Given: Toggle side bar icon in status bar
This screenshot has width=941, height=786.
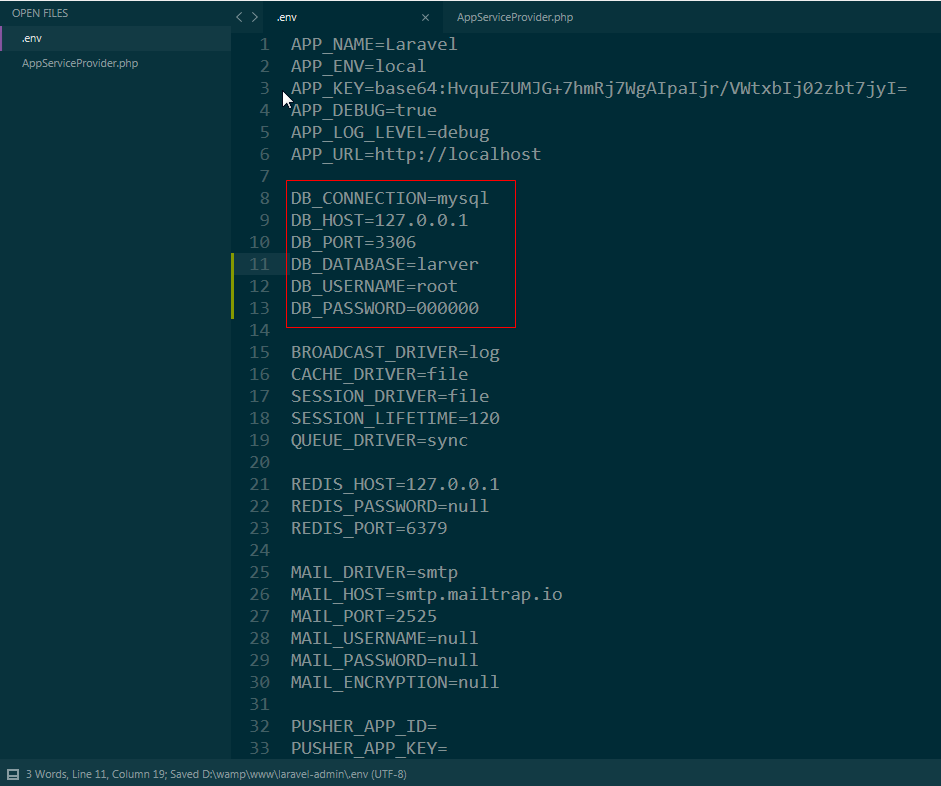Looking at the screenshot, I should (13, 774).
